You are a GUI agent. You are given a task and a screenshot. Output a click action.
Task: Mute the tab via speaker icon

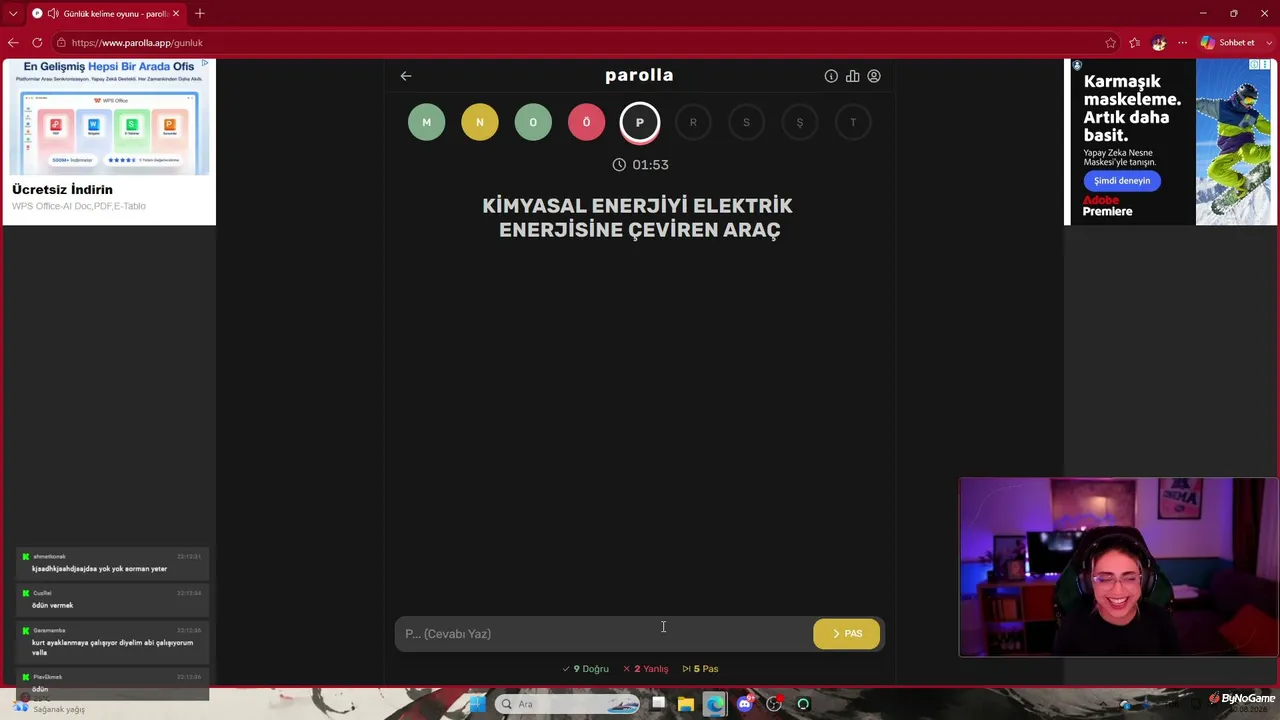(x=53, y=14)
